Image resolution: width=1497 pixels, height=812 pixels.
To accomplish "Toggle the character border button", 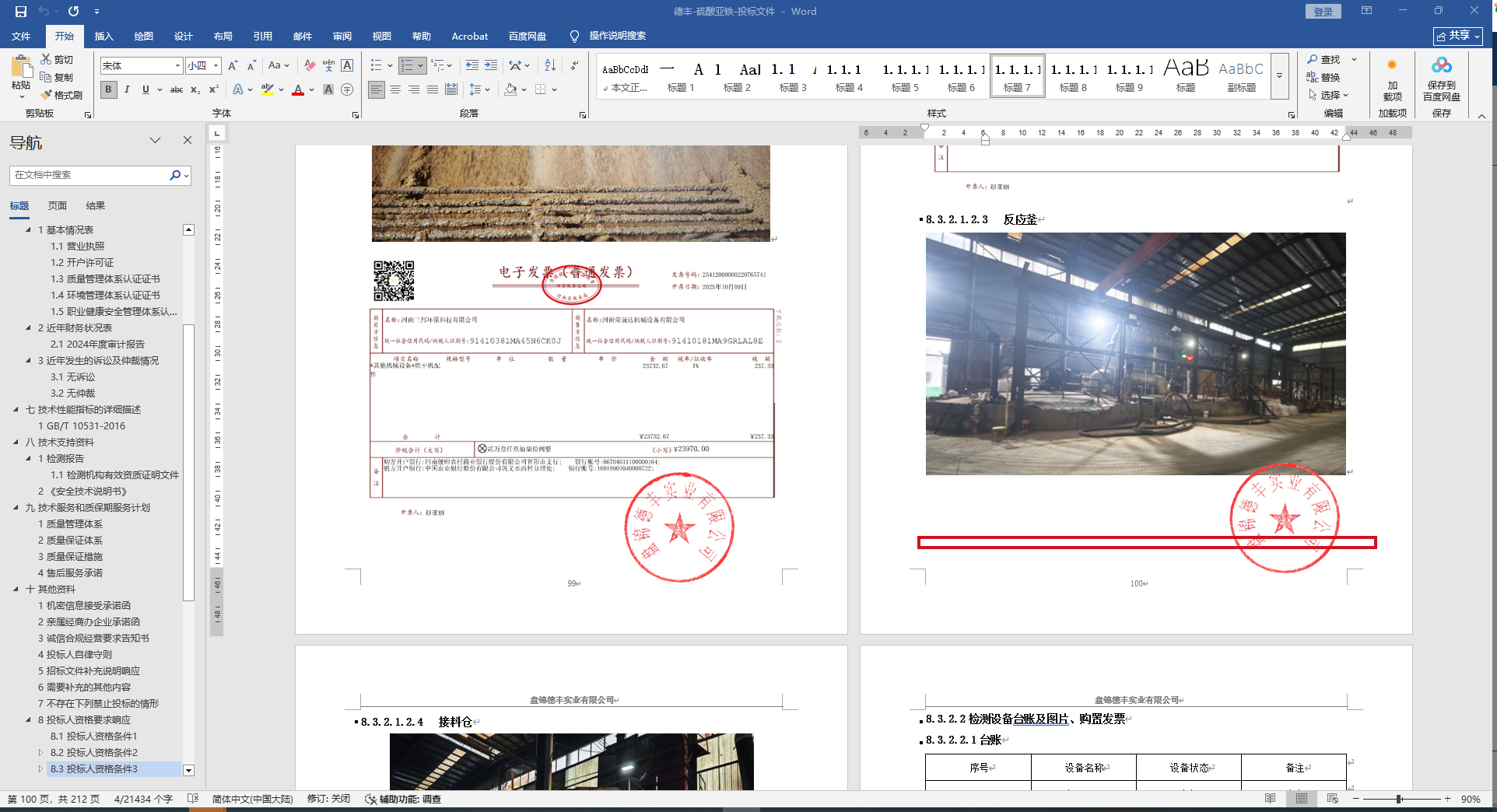I will [347, 65].
